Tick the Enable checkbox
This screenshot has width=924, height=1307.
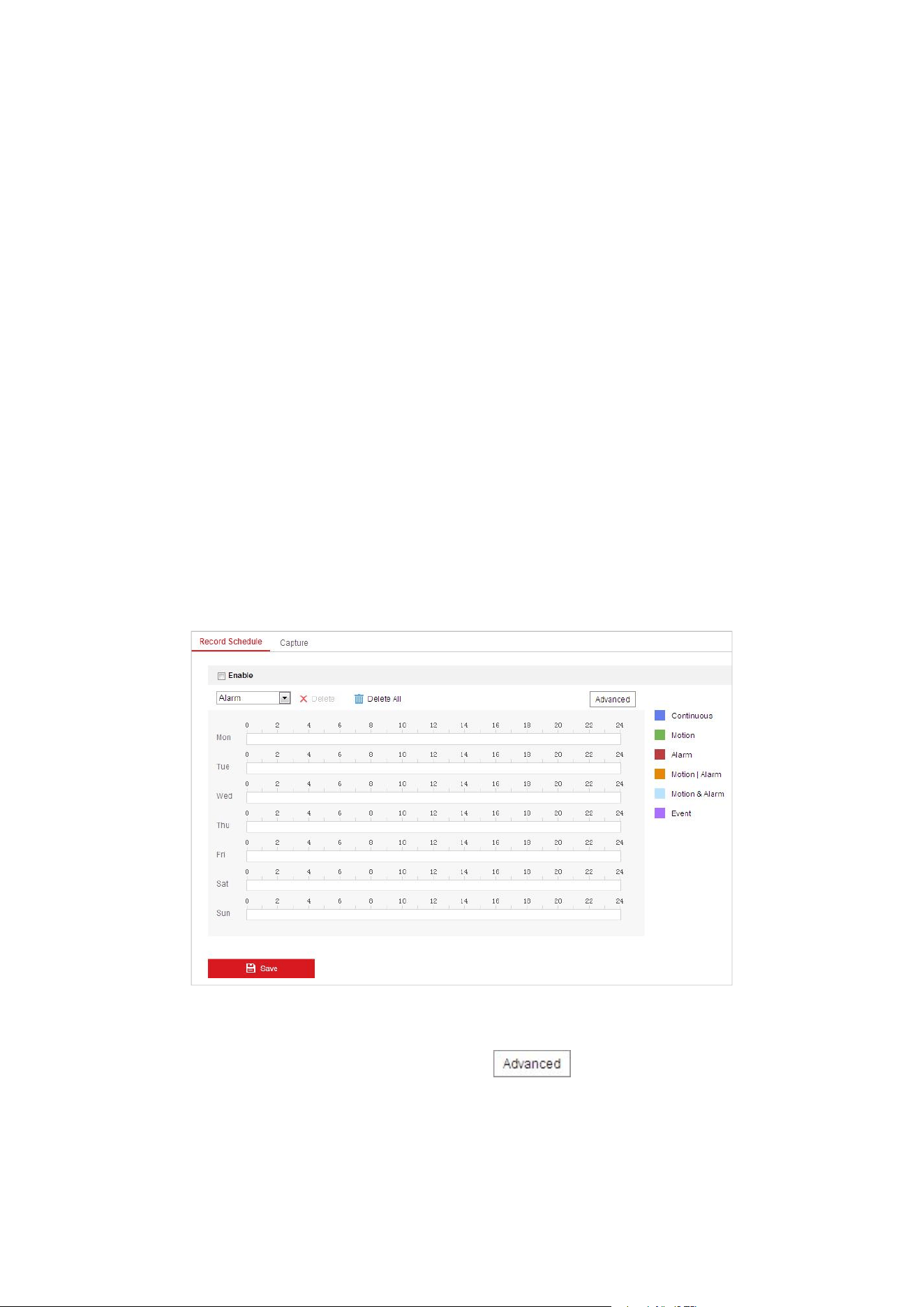pos(221,676)
